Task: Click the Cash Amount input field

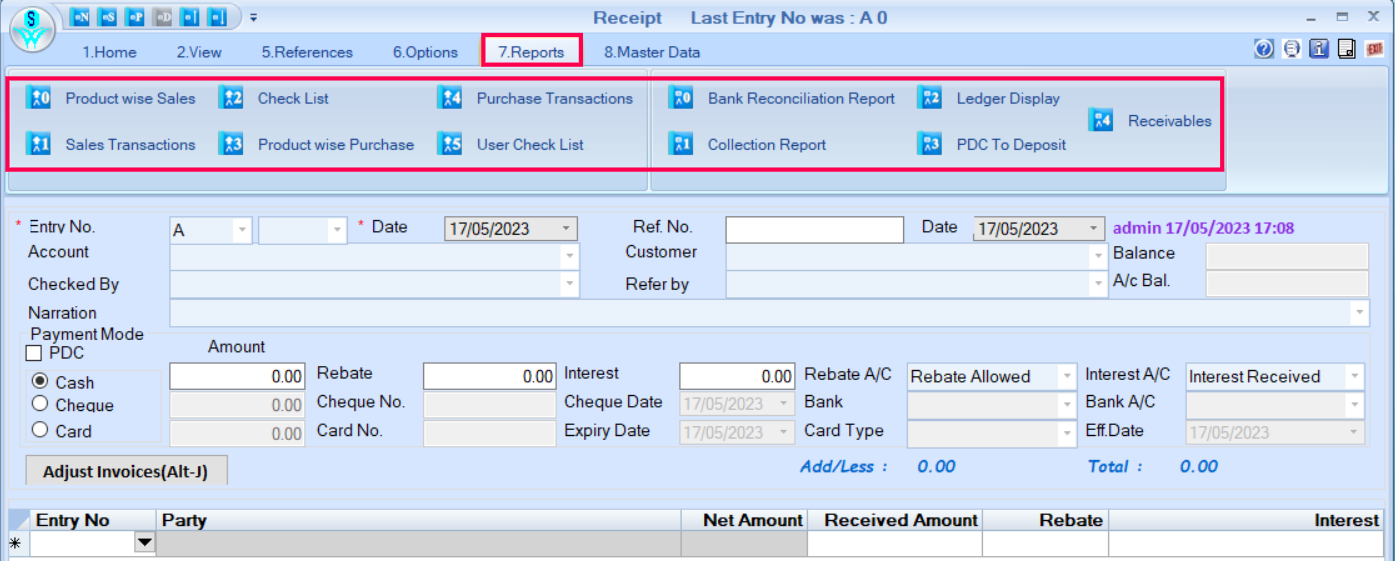Action: (x=237, y=377)
